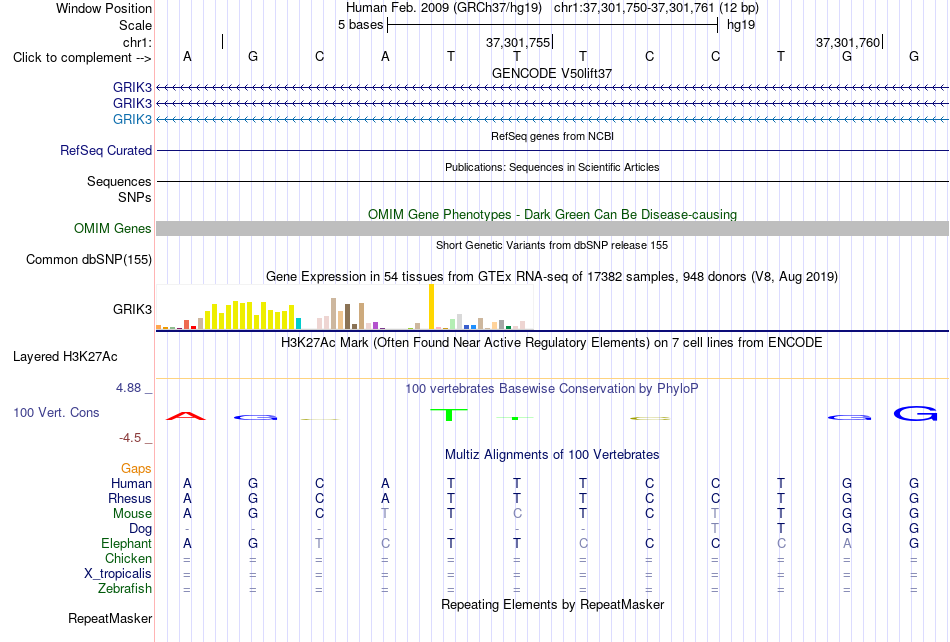
Task: Click the tallest orange bar in GTEx chart
Action: pyautogui.click(x=431, y=306)
